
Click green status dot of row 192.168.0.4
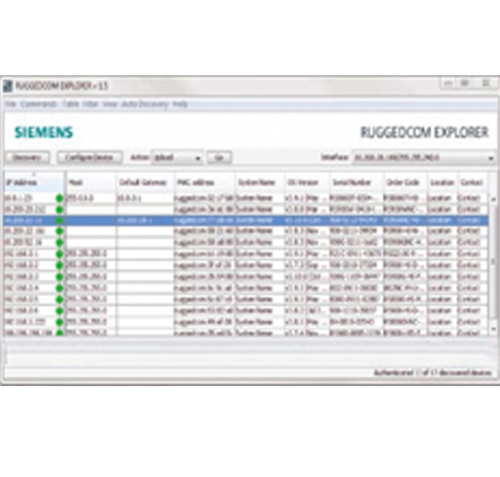[60, 288]
